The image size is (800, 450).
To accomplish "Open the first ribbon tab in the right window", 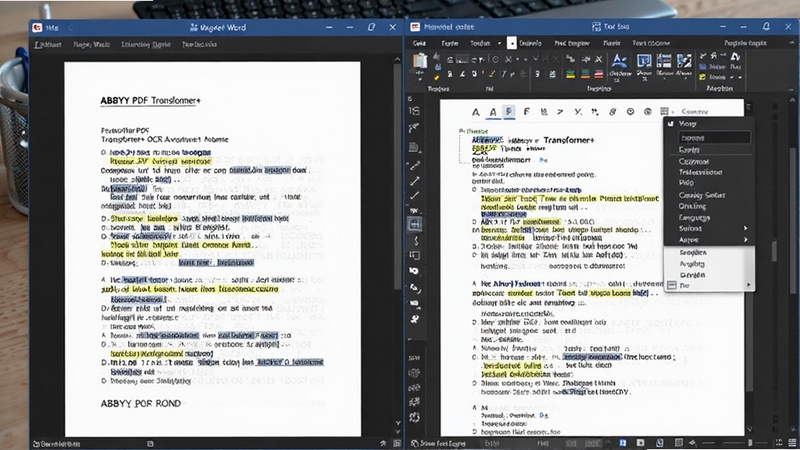I will pos(419,43).
